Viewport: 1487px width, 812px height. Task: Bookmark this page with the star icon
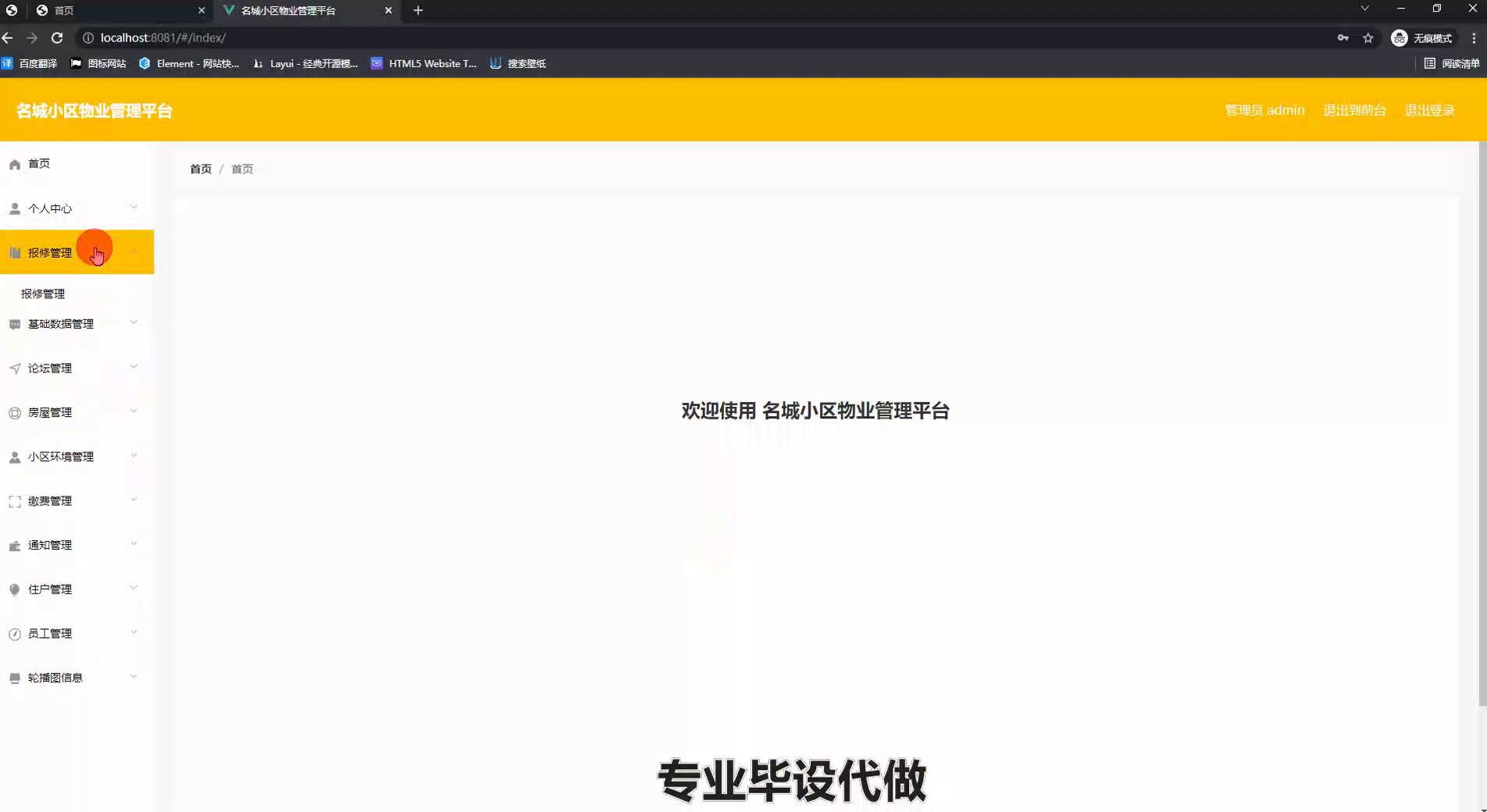point(1368,37)
